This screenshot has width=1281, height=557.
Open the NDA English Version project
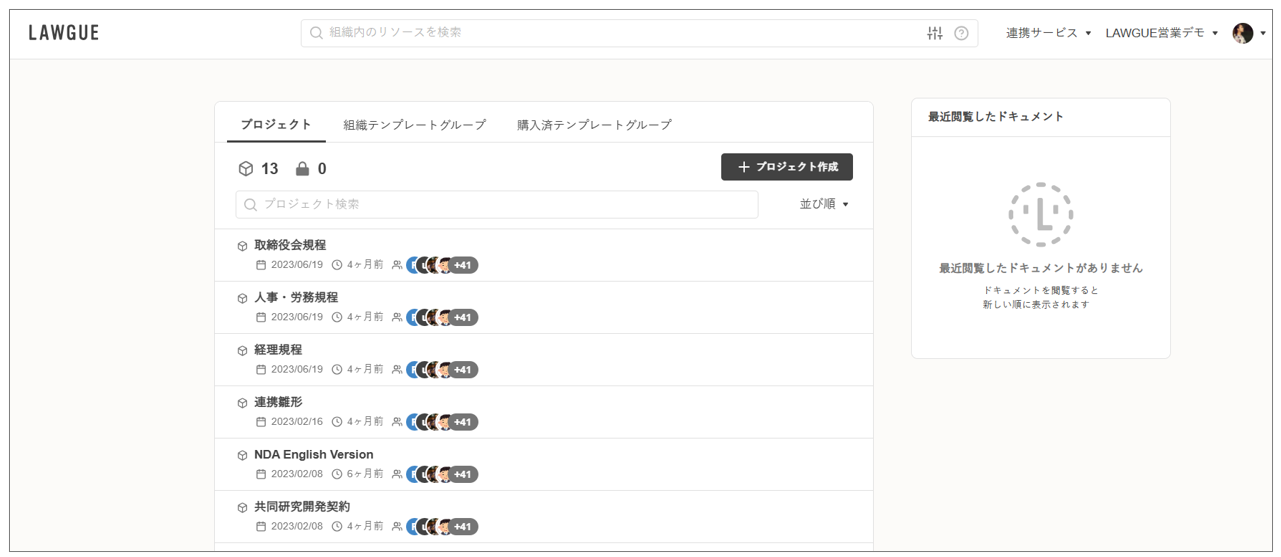coord(313,454)
